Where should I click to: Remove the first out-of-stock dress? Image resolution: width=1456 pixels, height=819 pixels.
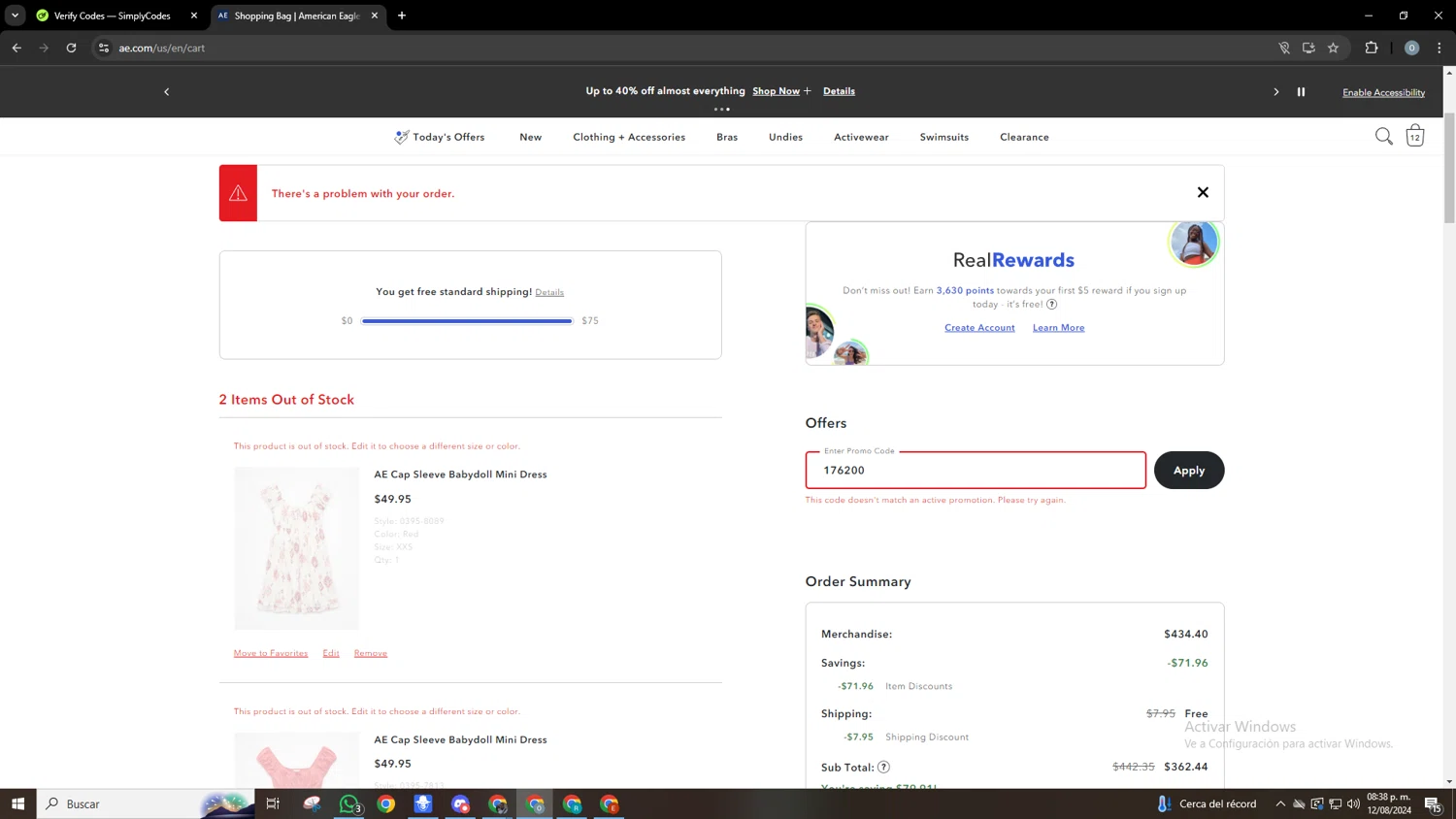click(370, 653)
